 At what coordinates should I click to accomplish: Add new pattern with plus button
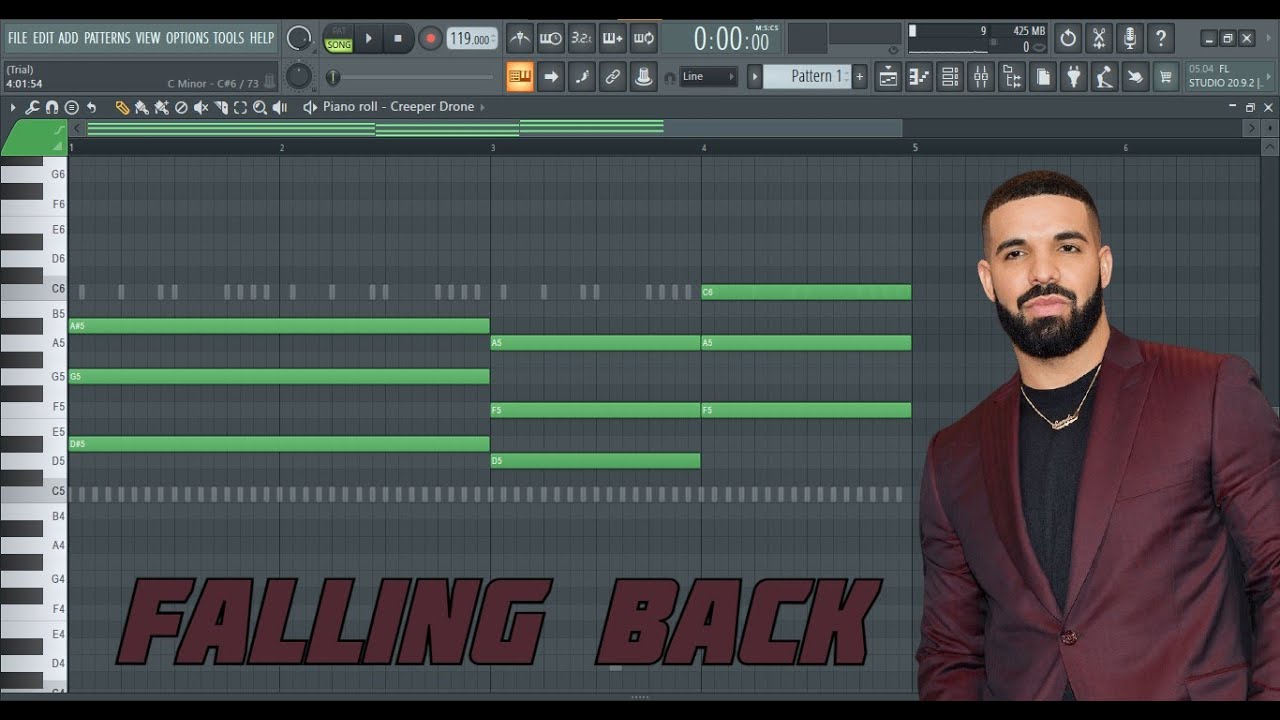coord(859,76)
